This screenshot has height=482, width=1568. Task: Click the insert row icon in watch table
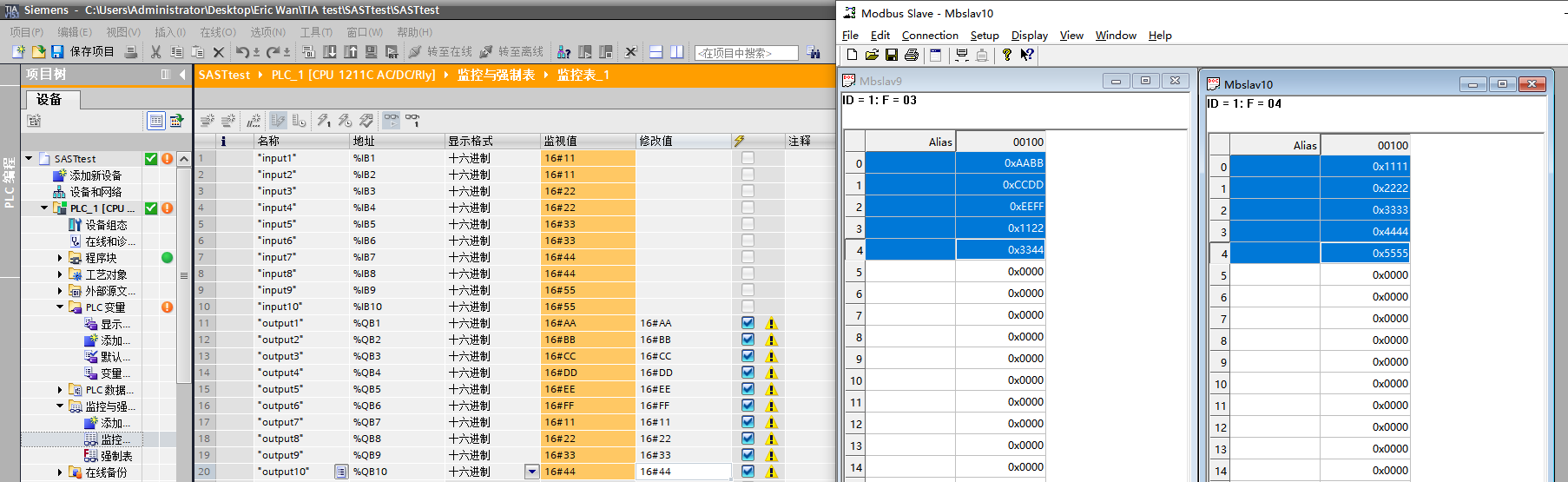coord(208,121)
